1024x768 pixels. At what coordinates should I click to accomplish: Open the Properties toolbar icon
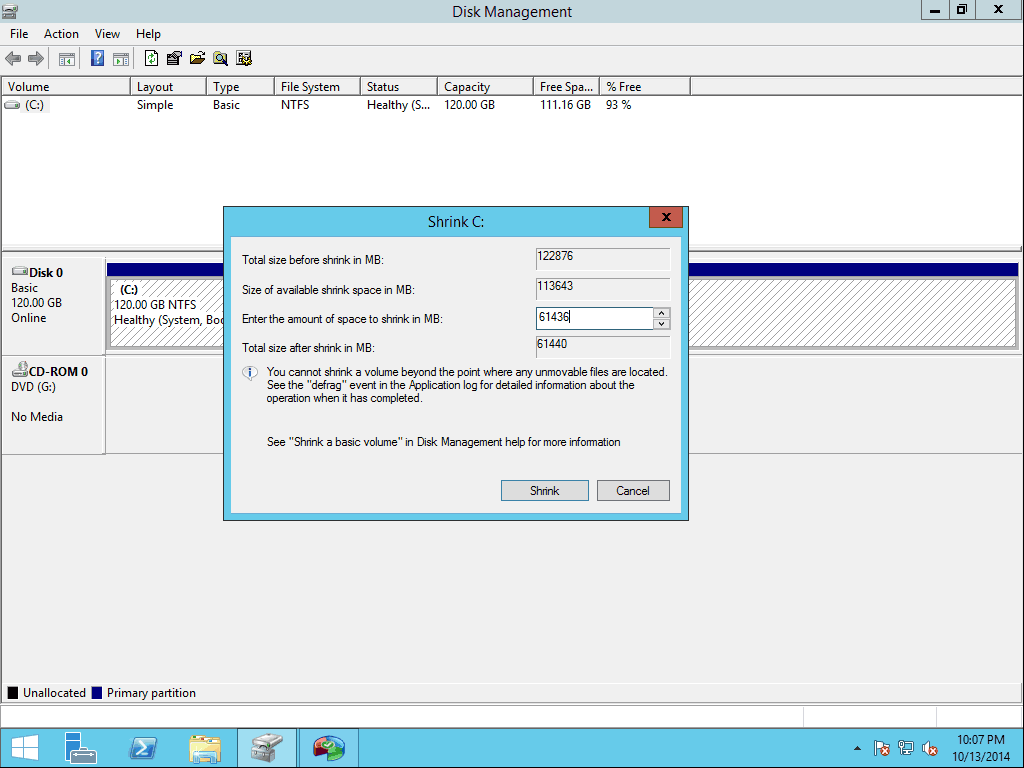tap(174, 58)
